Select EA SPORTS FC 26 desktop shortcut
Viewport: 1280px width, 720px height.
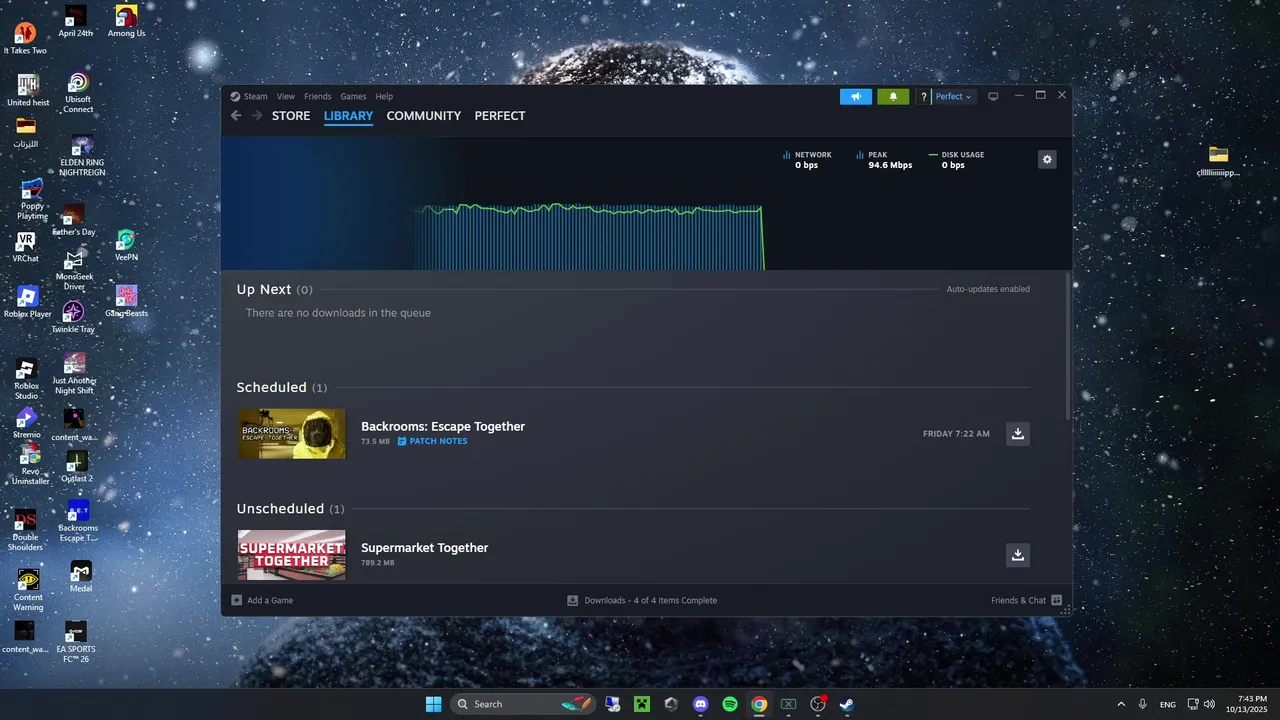pos(75,643)
